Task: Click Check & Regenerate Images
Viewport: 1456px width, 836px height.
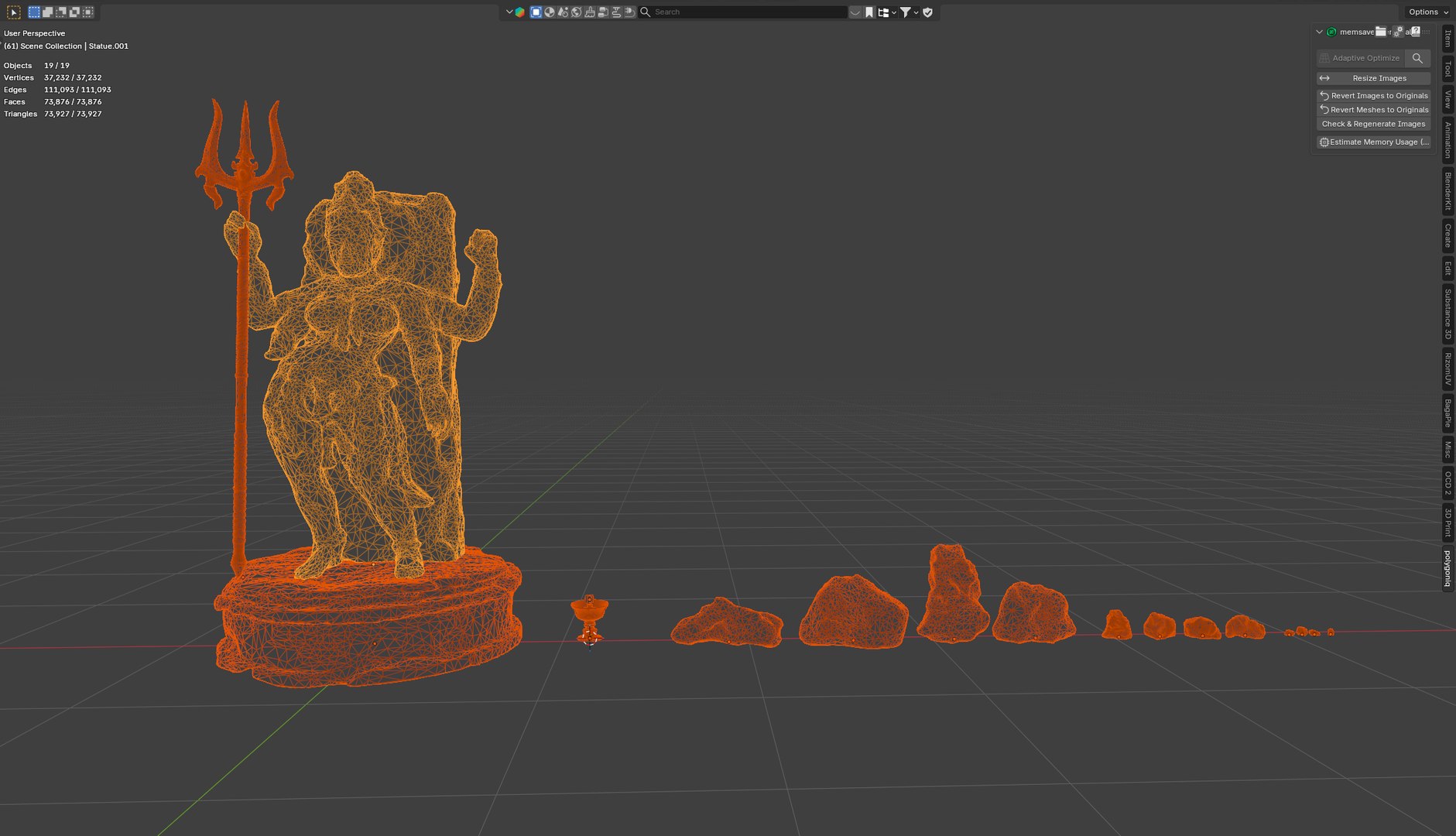Action: pyautogui.click(x=1373, y=124)
